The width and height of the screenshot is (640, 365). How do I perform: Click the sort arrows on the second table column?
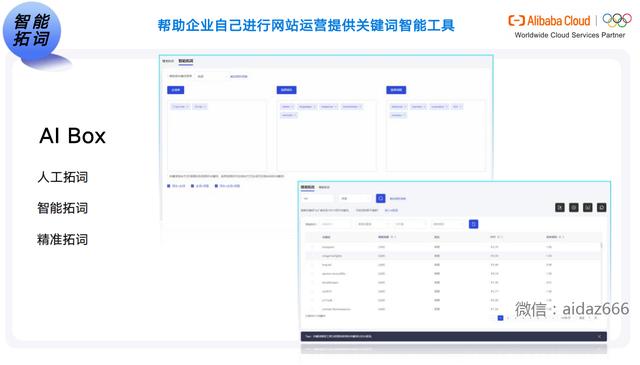click(393, 237)
